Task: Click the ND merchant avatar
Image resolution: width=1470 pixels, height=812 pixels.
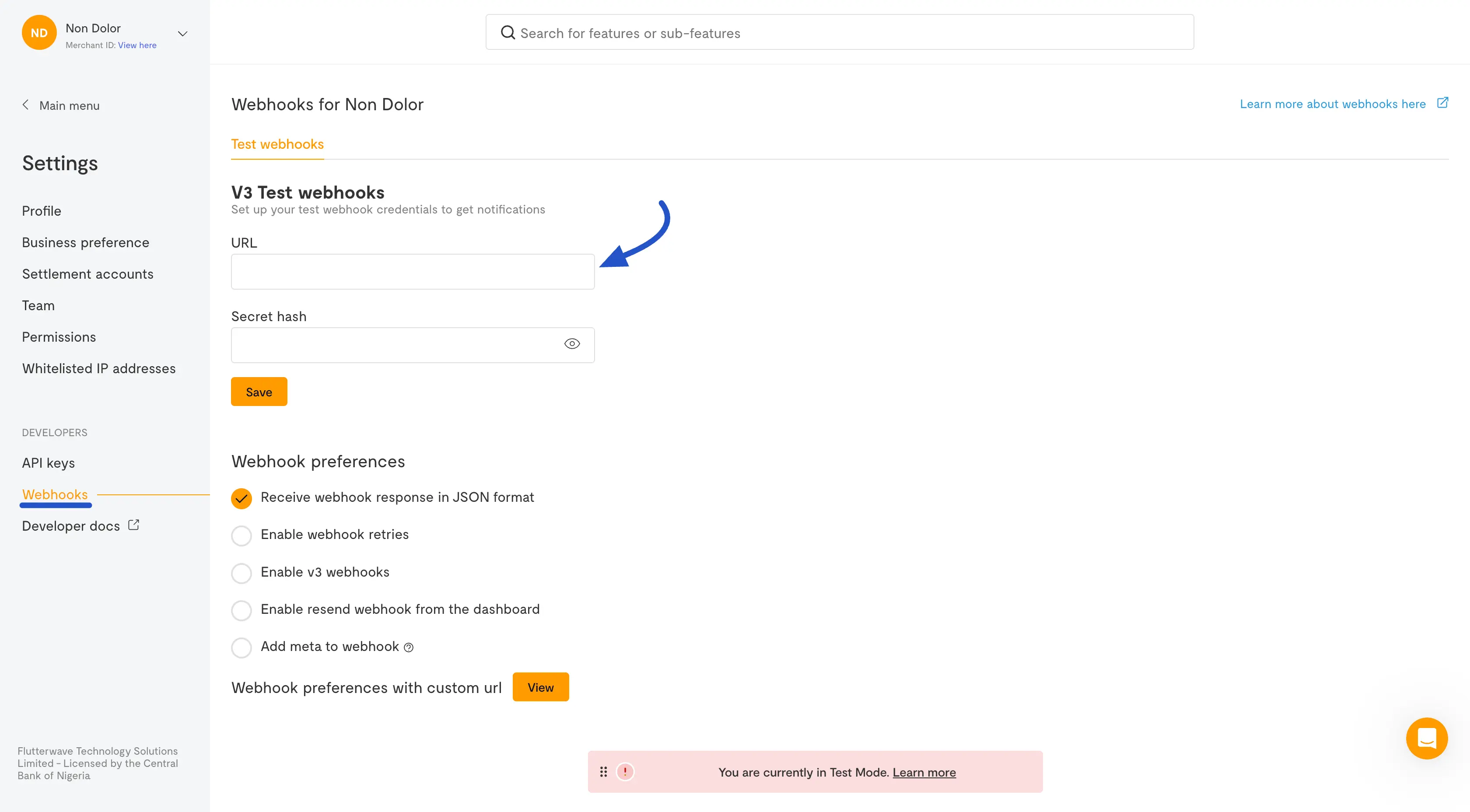Action: [39, 32]
